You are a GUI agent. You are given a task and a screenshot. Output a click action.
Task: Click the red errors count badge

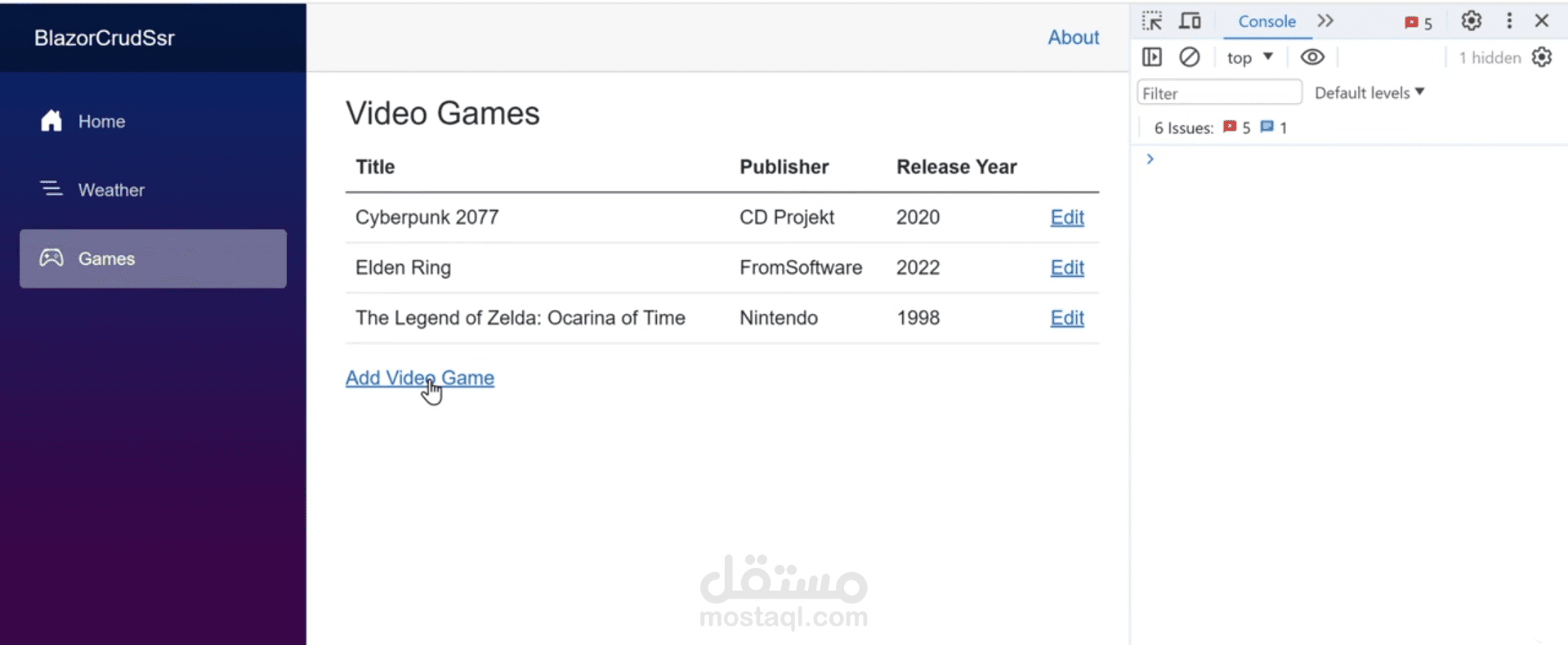click(x=1418, y=23)
